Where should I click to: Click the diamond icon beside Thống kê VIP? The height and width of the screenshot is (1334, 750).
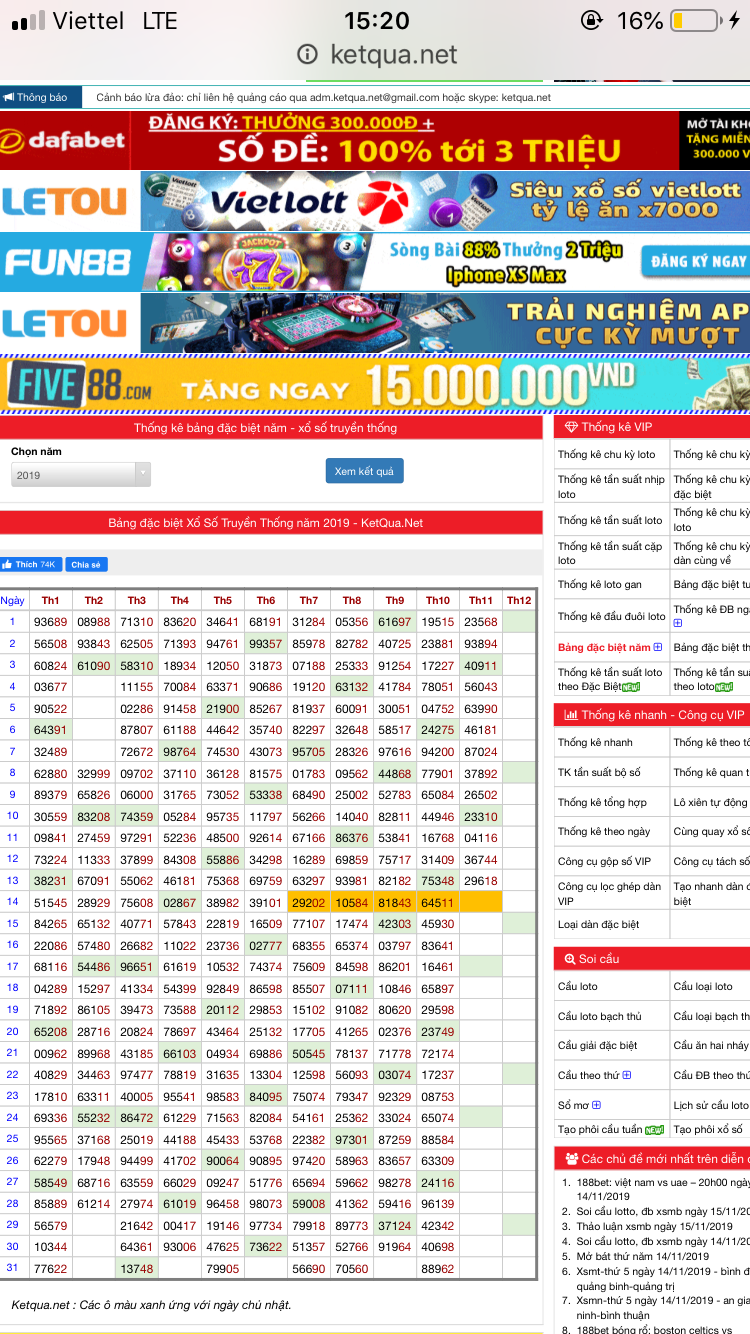(x=571, y=427)
